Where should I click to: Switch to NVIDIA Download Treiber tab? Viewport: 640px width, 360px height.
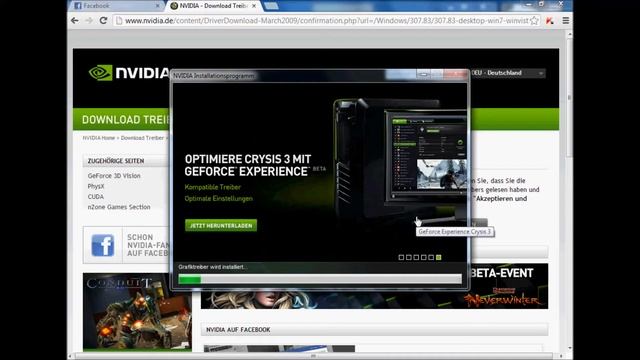[x=213, y=6]
